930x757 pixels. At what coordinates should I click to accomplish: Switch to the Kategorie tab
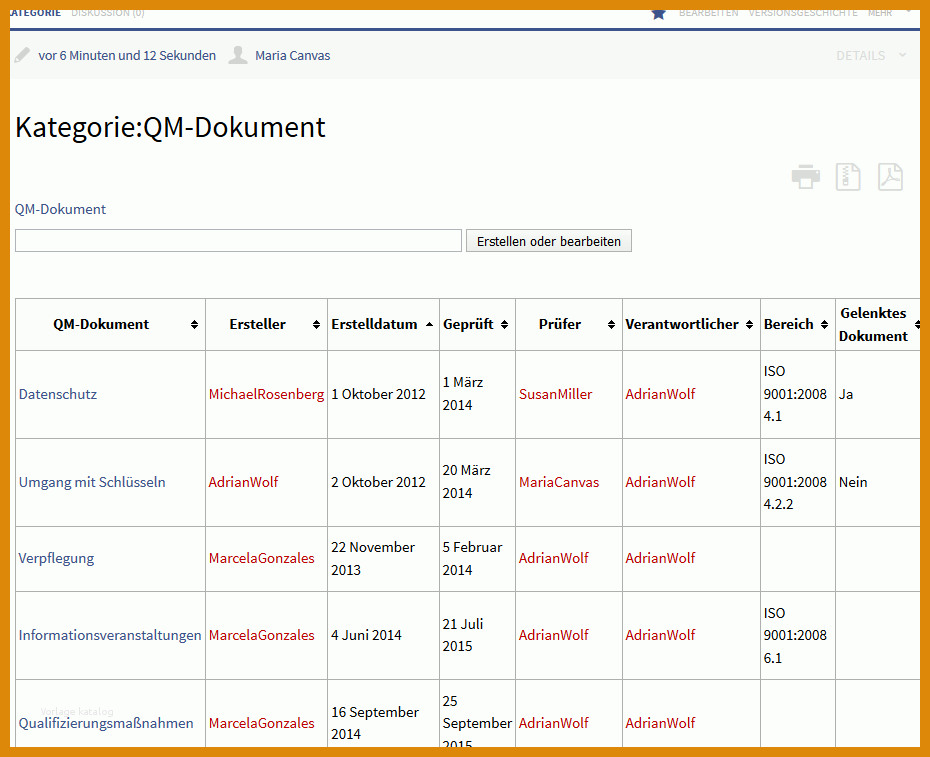pyautogui.click(x=36, y=13)
